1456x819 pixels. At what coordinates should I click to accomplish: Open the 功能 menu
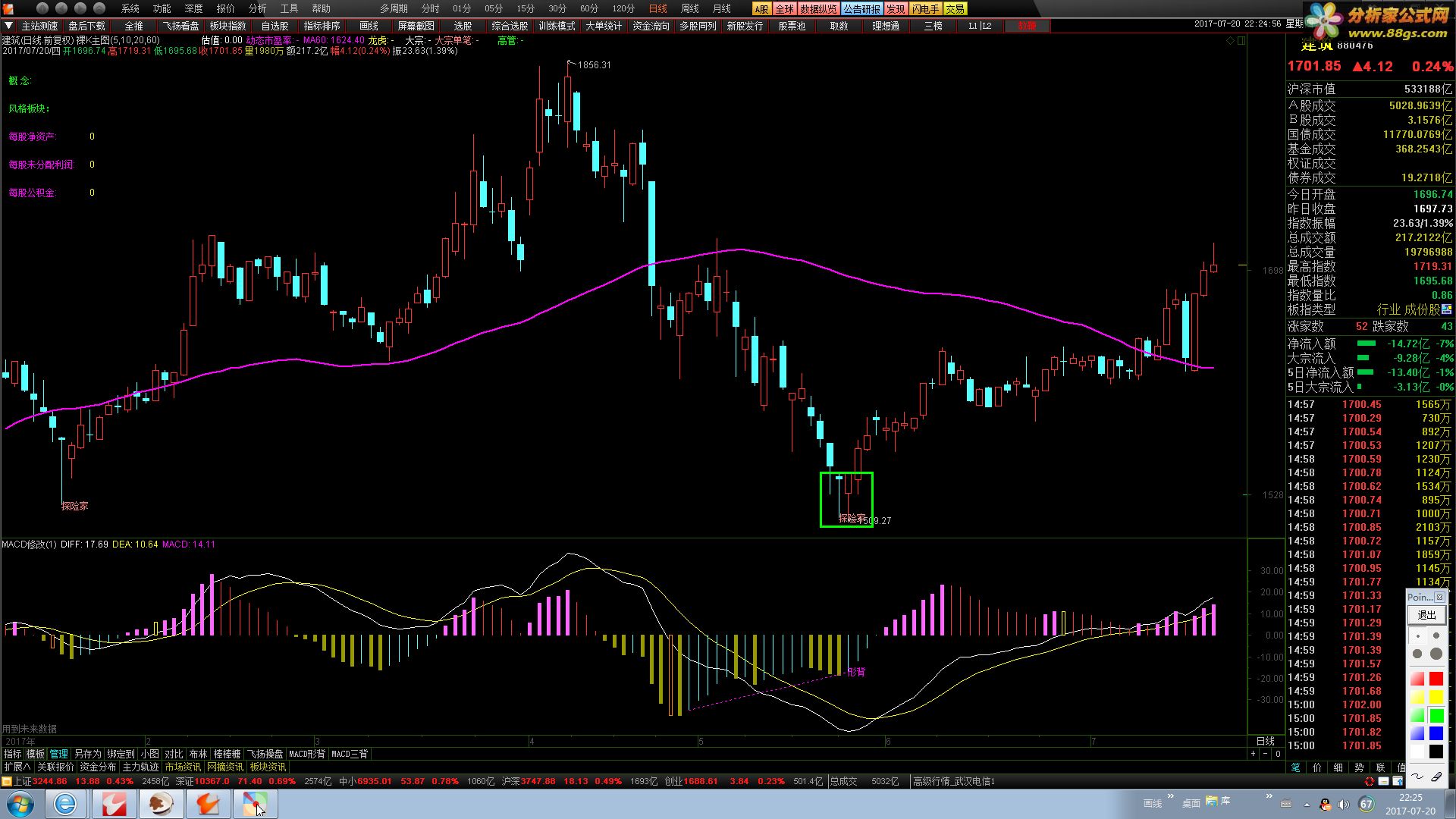[x=162, y=8]
